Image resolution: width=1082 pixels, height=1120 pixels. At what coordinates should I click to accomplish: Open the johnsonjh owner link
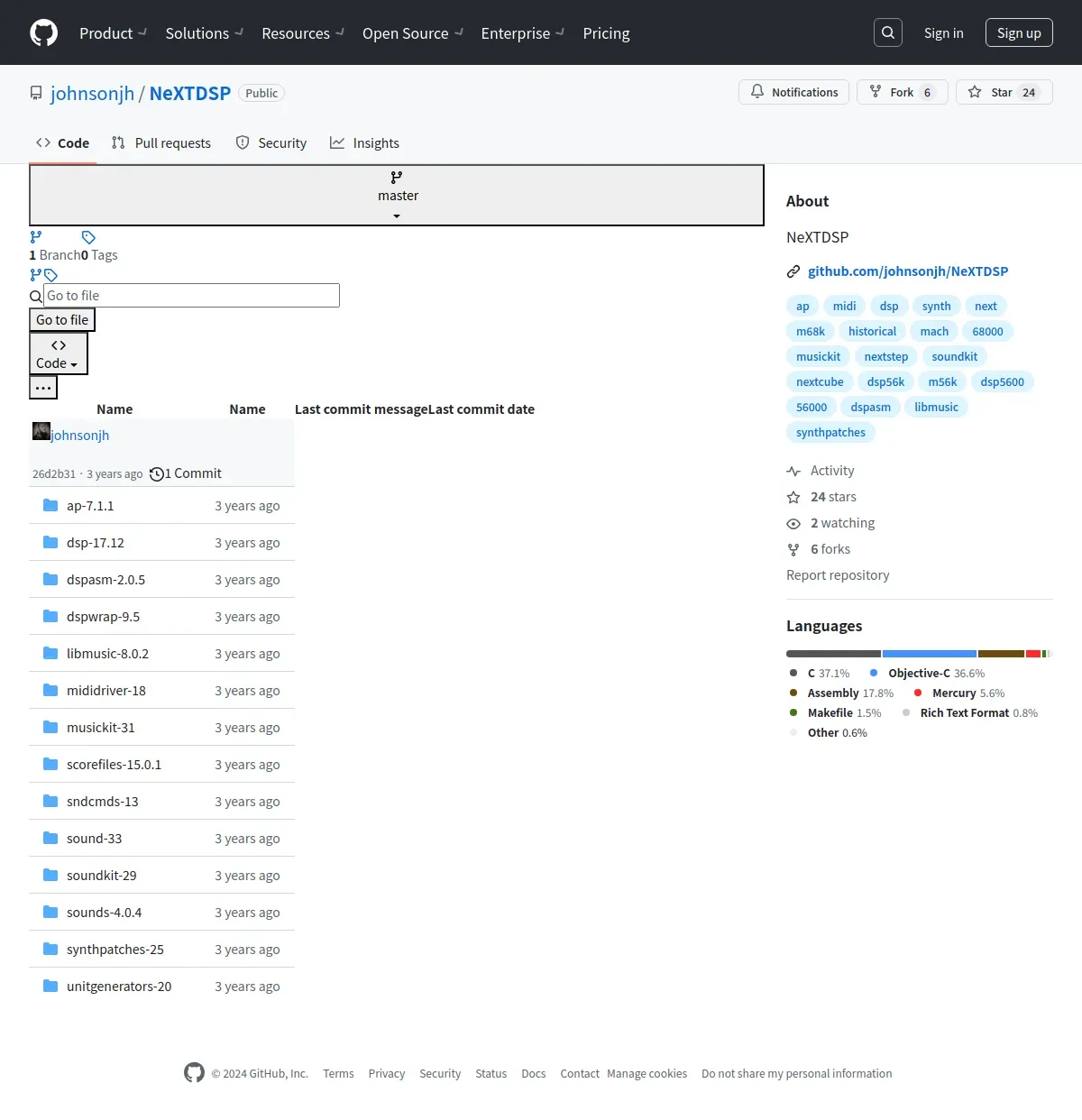[92, 93]
